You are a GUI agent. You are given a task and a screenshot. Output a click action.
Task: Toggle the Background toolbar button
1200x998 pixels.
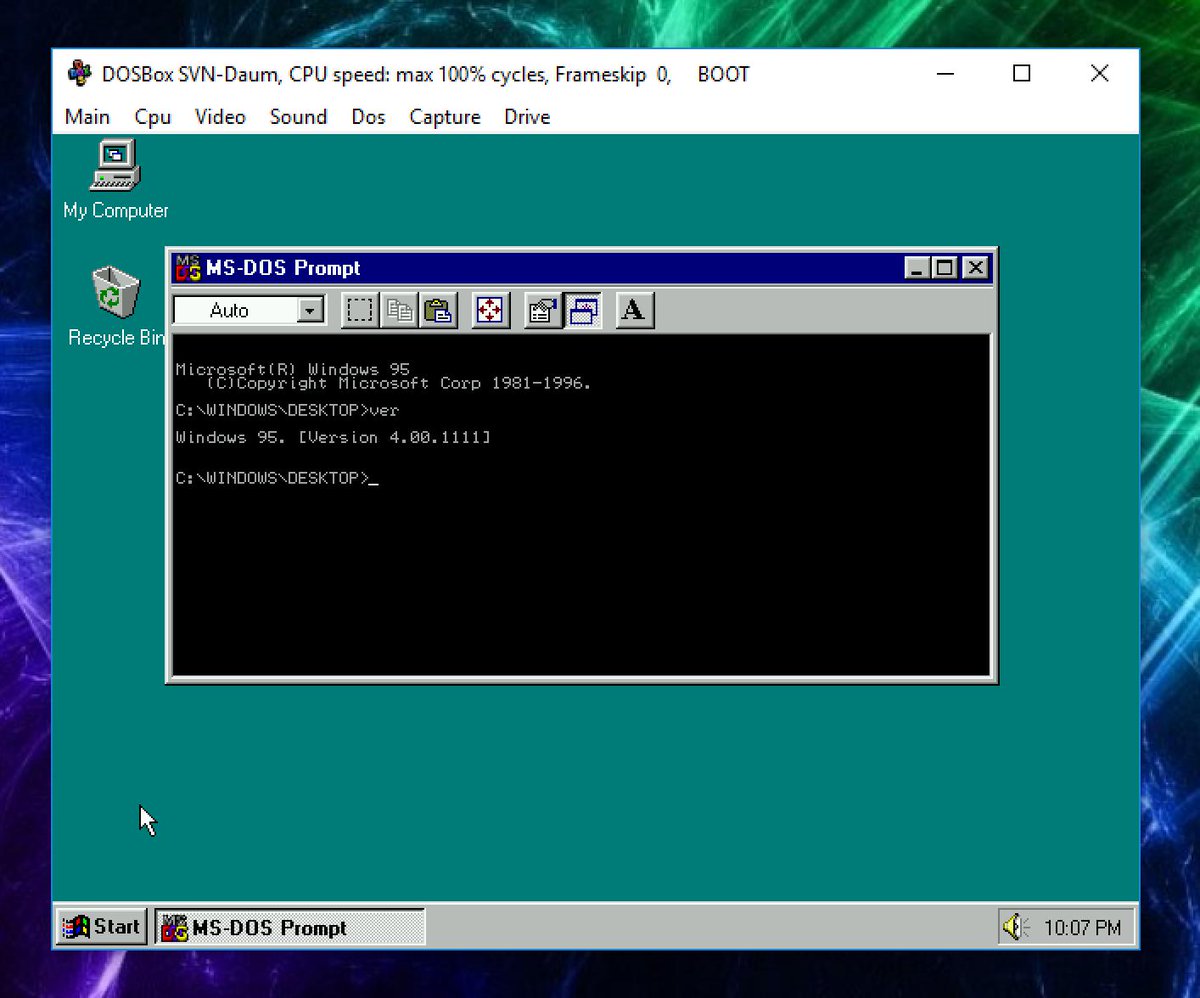(582, 311)
